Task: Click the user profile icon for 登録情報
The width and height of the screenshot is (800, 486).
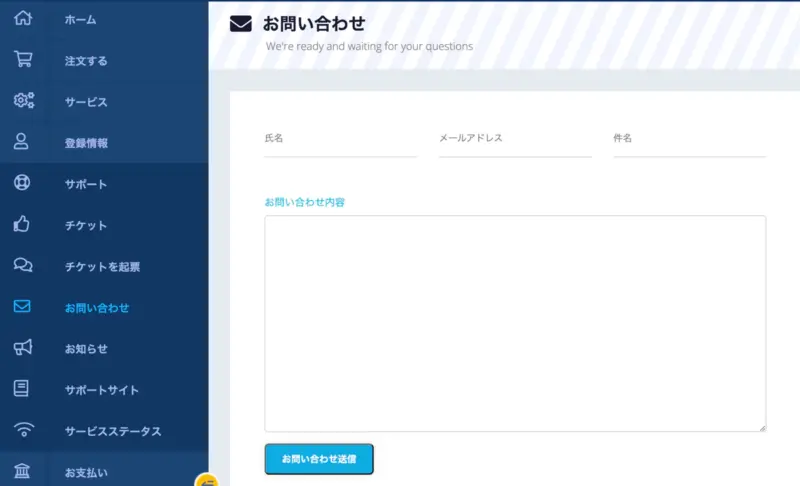Action: pos(22,142)
